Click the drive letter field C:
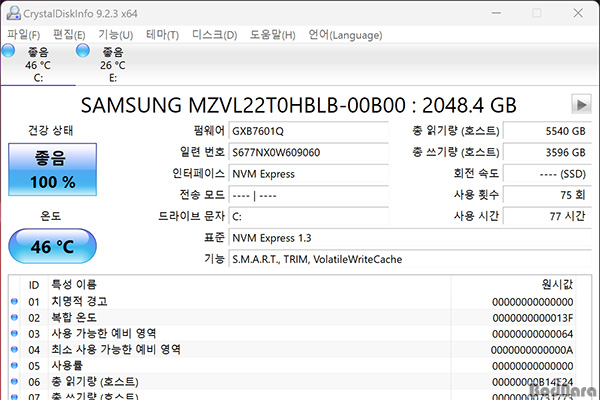 309,217
